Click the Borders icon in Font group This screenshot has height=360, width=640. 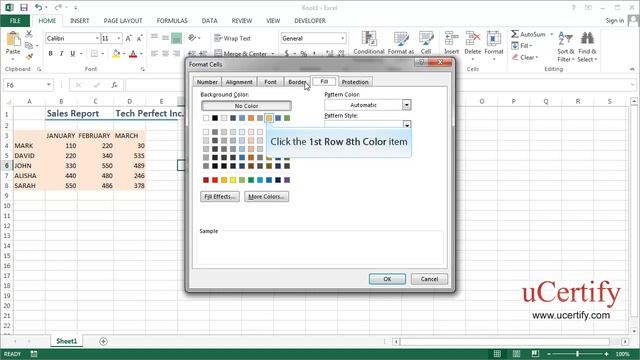pos(94,53)
